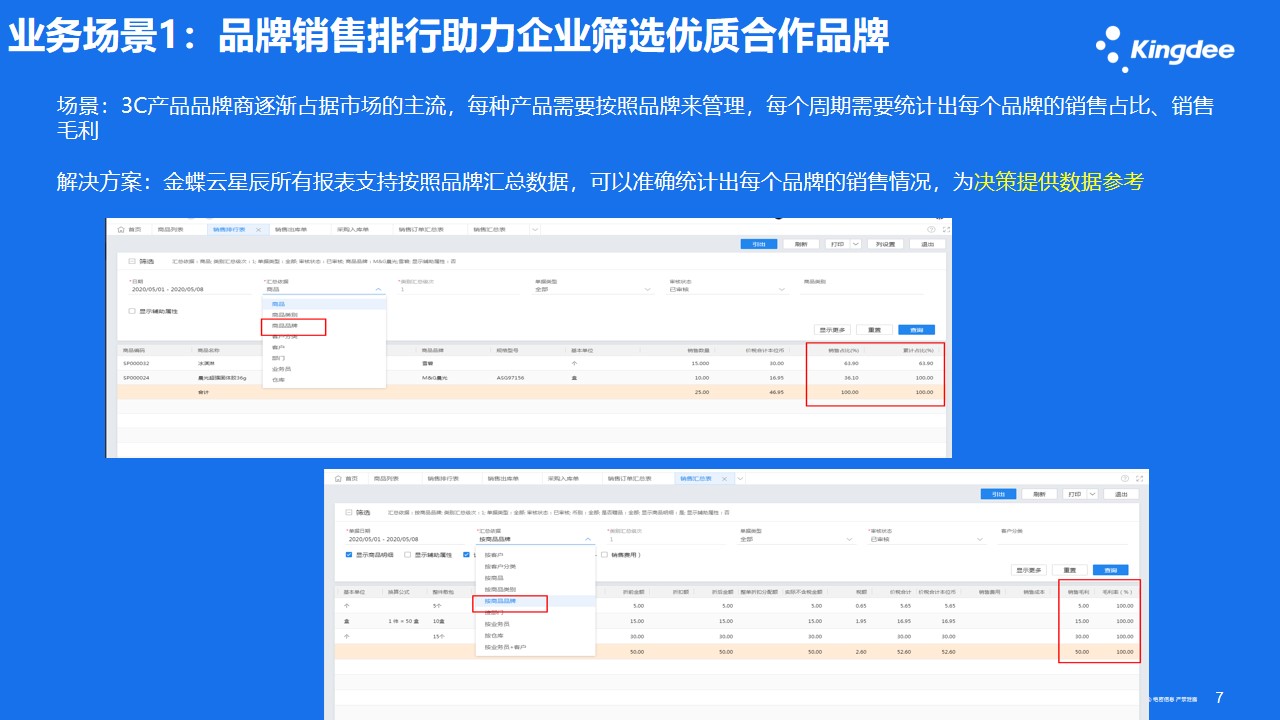Uncheck the 显示商品明细 checkbox
The height and width of the screenshot is (720, 1280).
[349, 555]
